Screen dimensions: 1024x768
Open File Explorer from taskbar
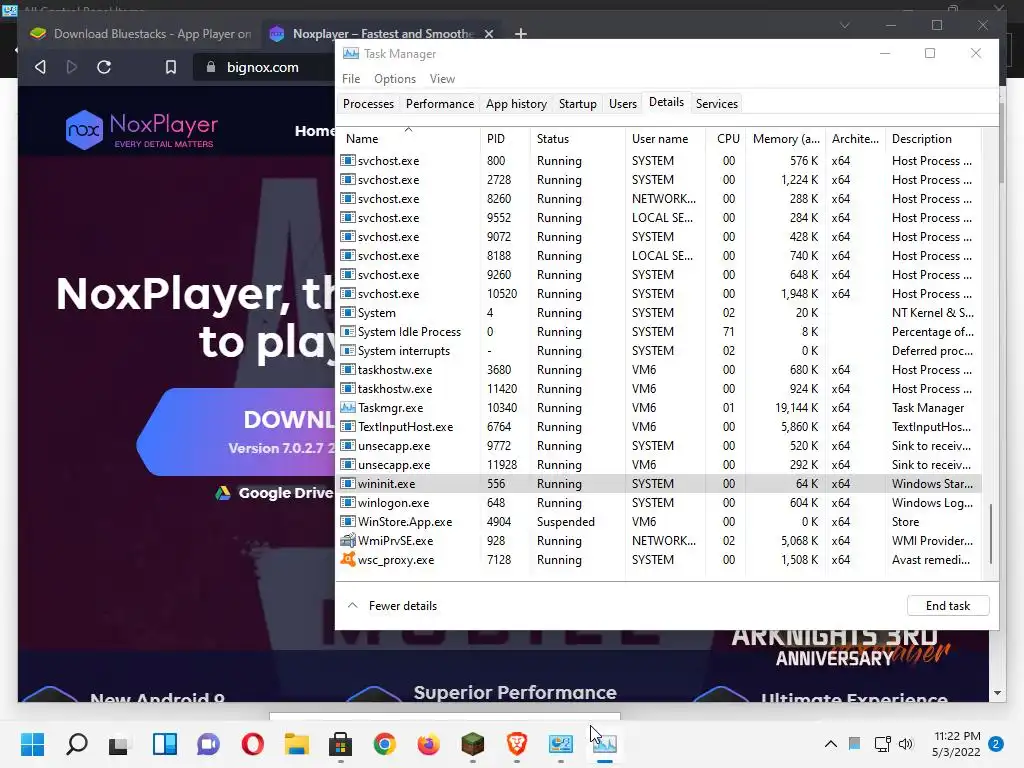[x=296, y=744]
